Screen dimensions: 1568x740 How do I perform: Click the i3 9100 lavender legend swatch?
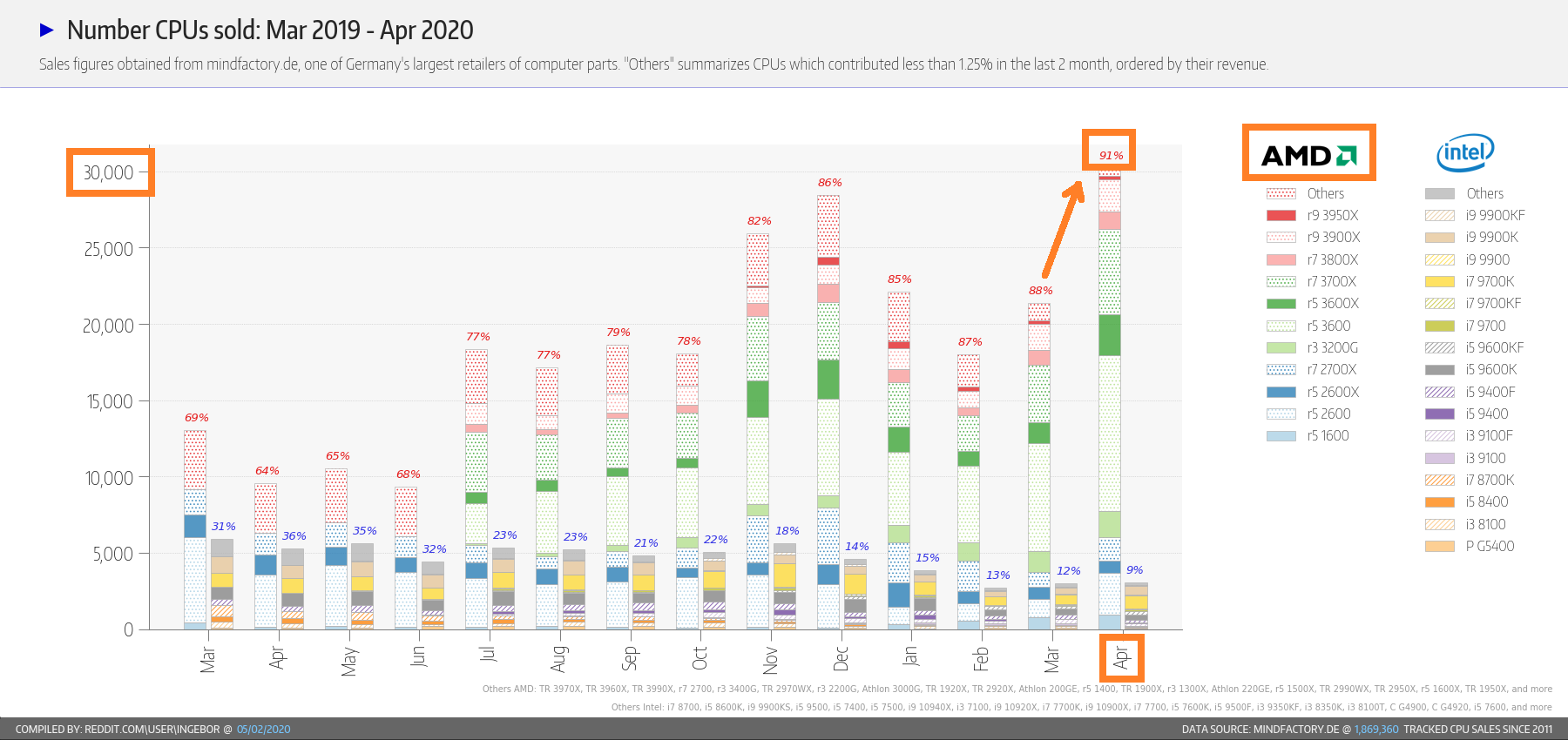pyautogui.click(x=1440, y=459)
